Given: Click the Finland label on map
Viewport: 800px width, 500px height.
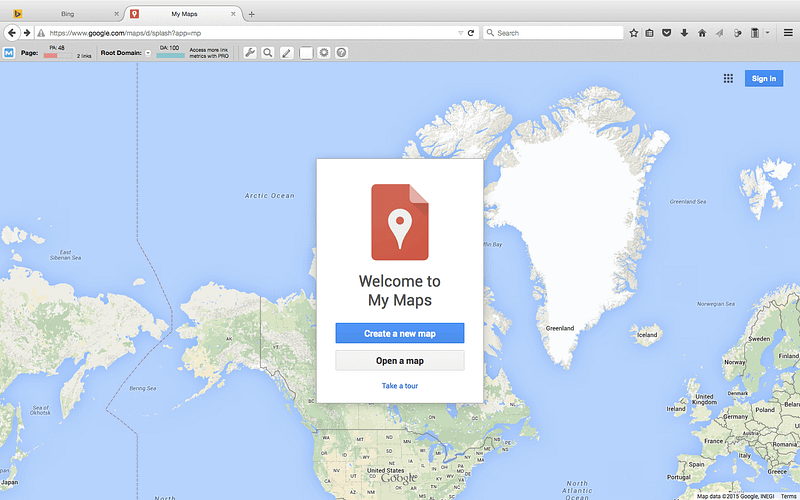Looking at the screenshot, I should [x=789, y=356].
